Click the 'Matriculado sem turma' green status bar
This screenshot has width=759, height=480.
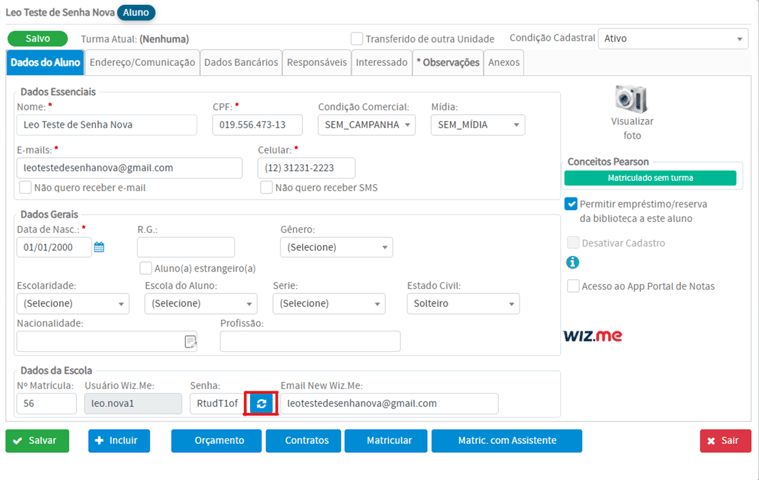tap(650, 178)
